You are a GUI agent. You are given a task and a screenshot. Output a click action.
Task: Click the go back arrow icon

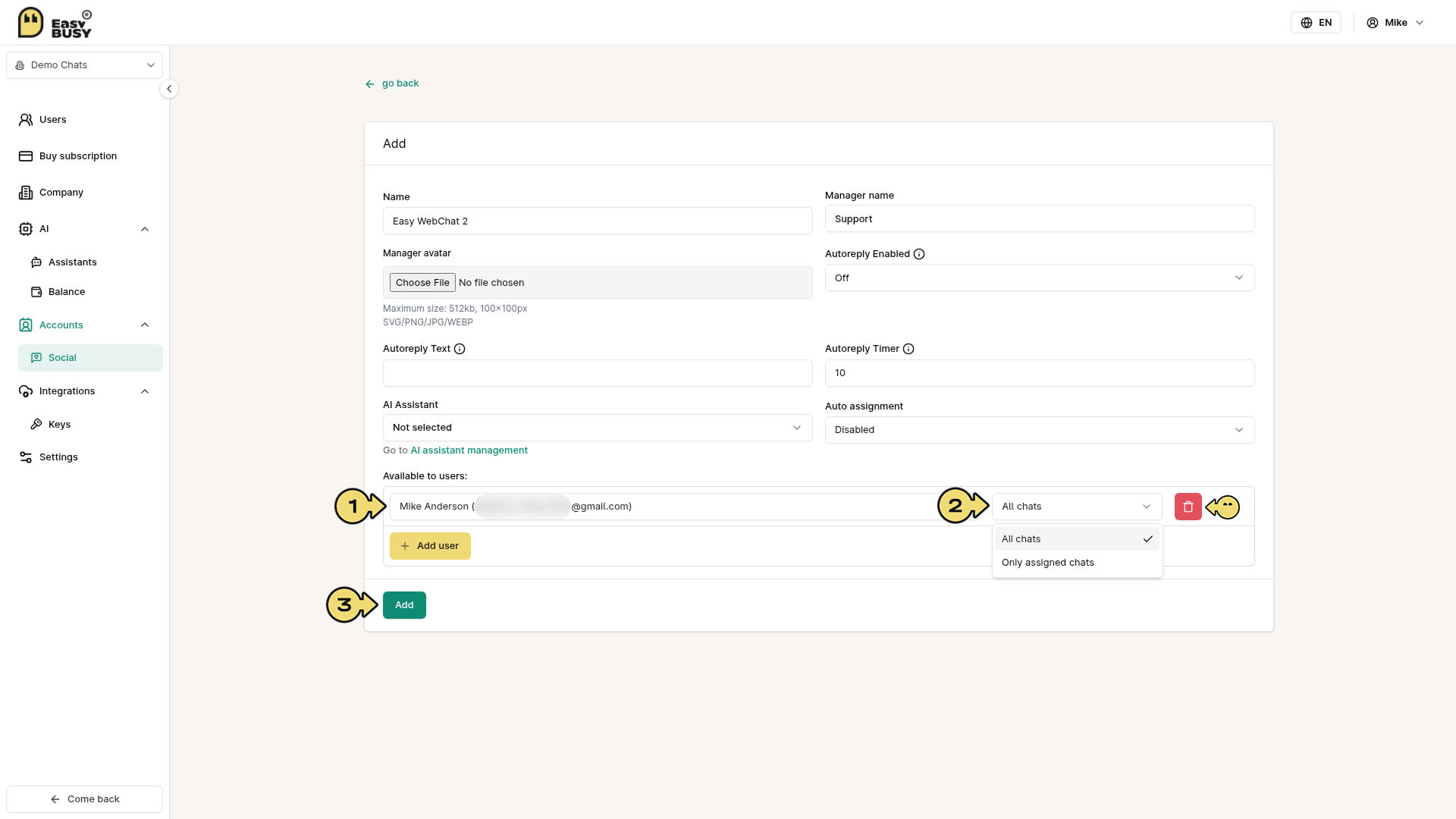click(370, 84)
